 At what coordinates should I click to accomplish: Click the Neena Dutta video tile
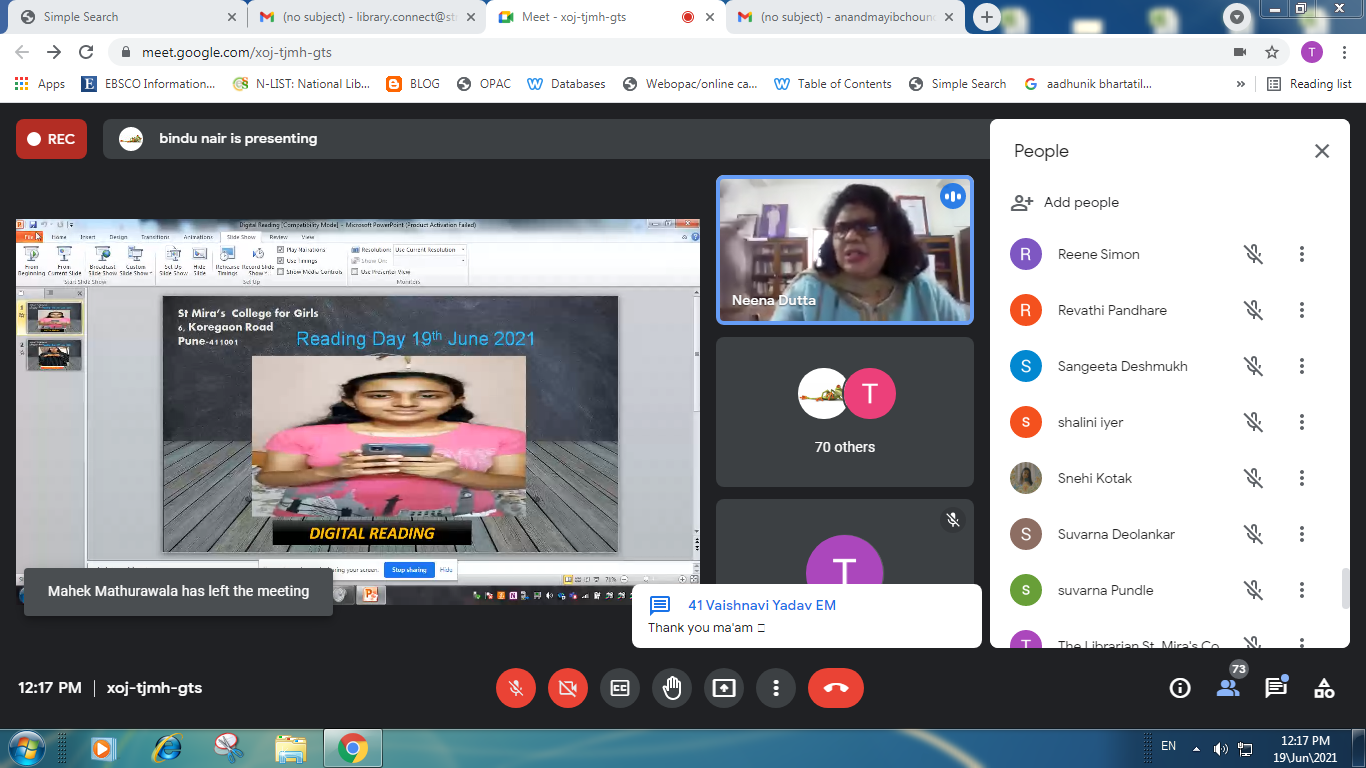pos(845,250)
